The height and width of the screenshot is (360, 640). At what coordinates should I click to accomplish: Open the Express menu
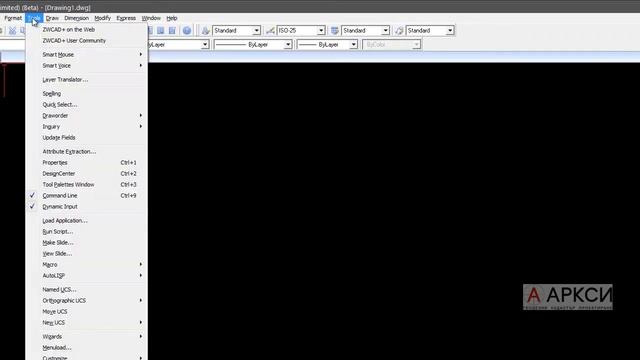coord(126,18)
